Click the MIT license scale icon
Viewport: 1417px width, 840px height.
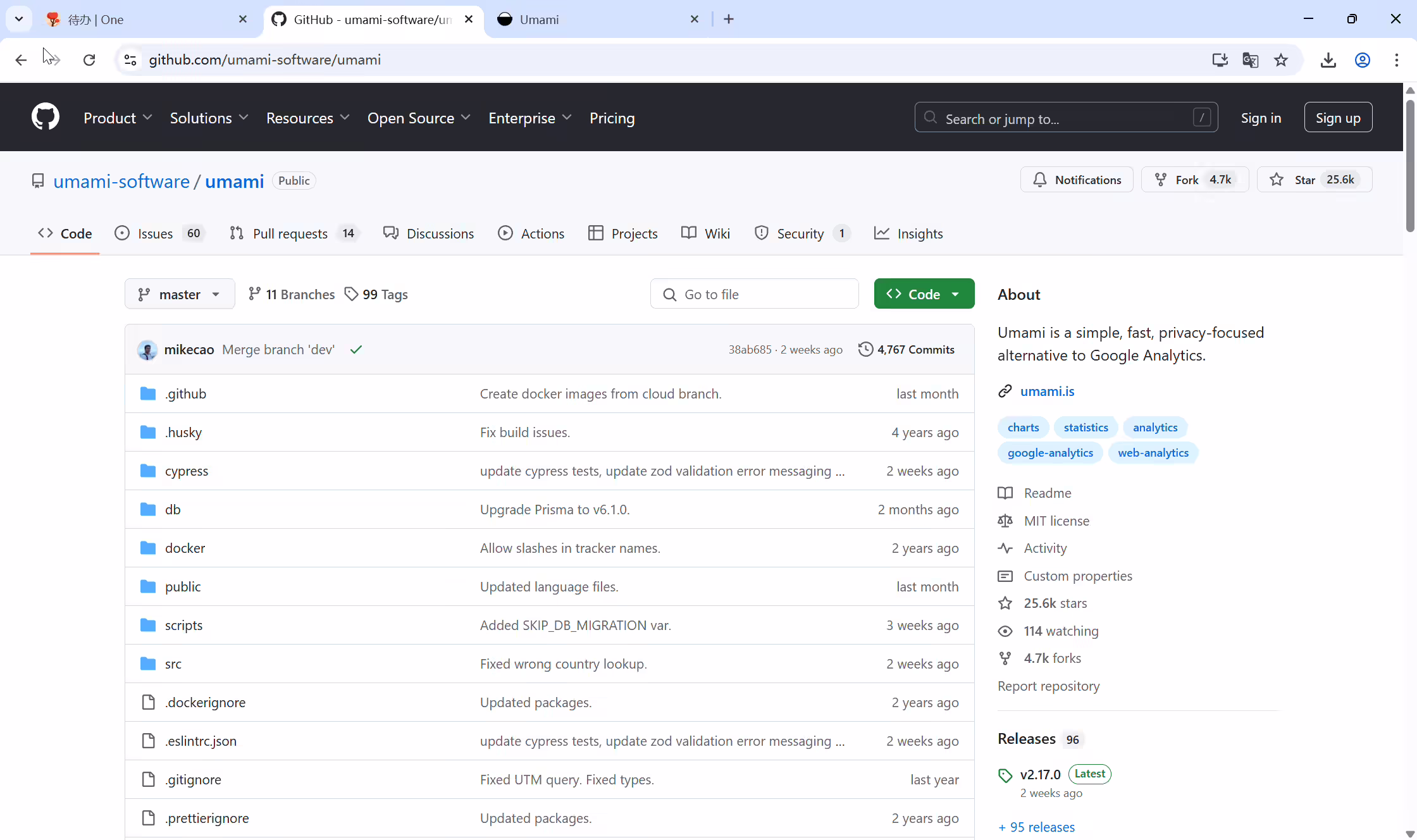[1005, 521]
